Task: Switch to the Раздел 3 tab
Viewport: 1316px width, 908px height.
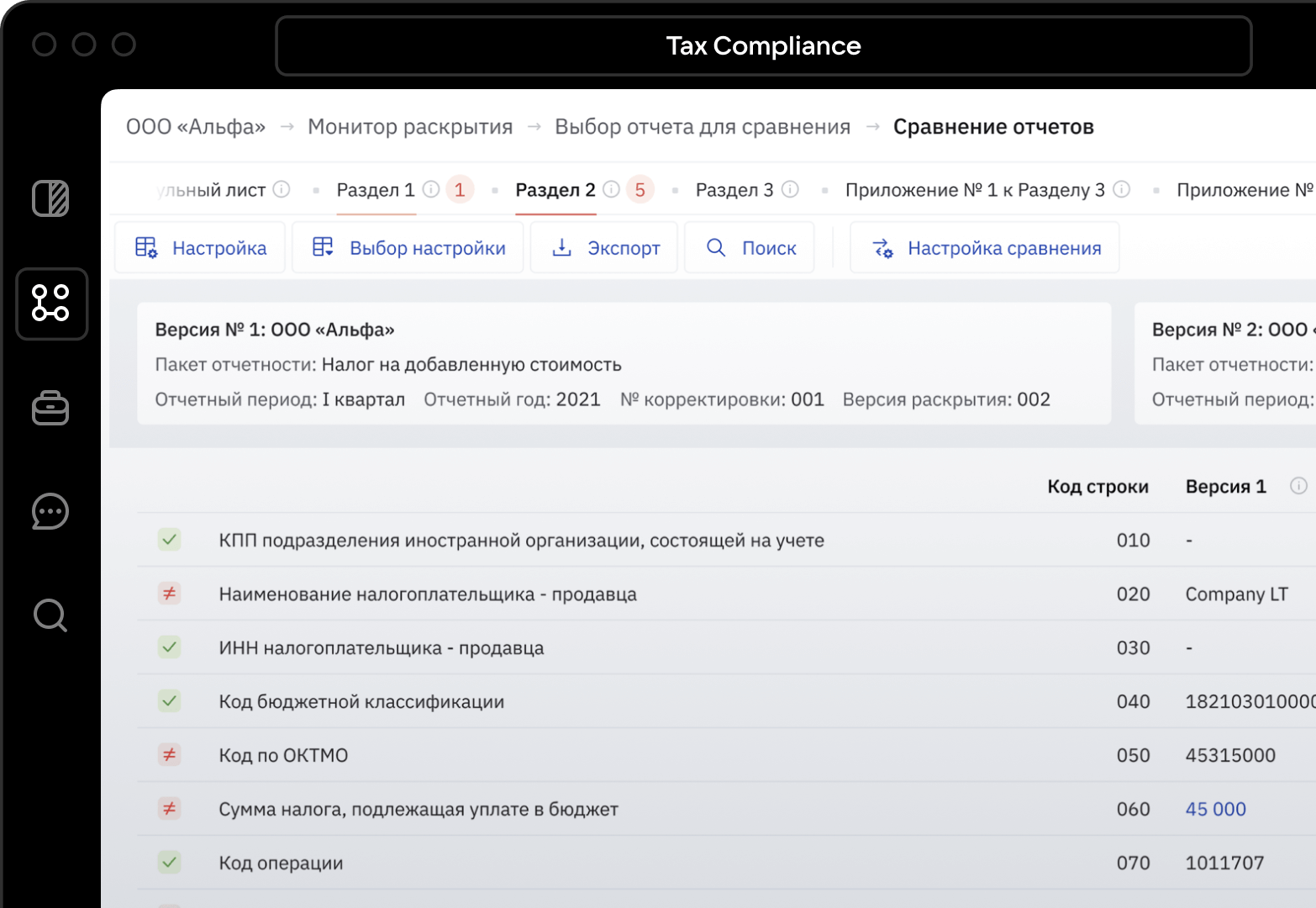Action: click(x=734, y=190)
